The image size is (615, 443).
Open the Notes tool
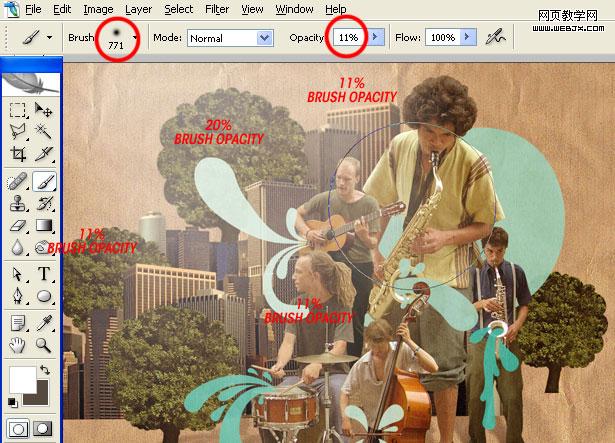point(18,323)
